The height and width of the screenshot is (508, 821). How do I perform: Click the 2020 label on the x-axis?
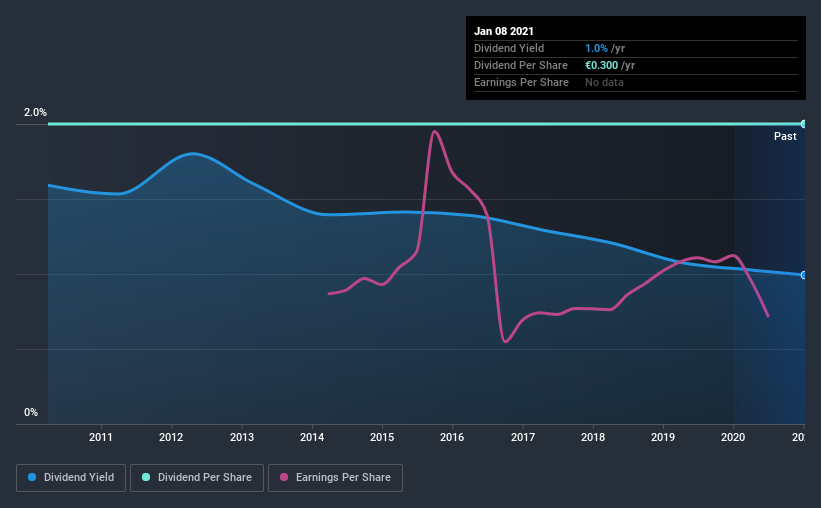[x=733, y=437]
